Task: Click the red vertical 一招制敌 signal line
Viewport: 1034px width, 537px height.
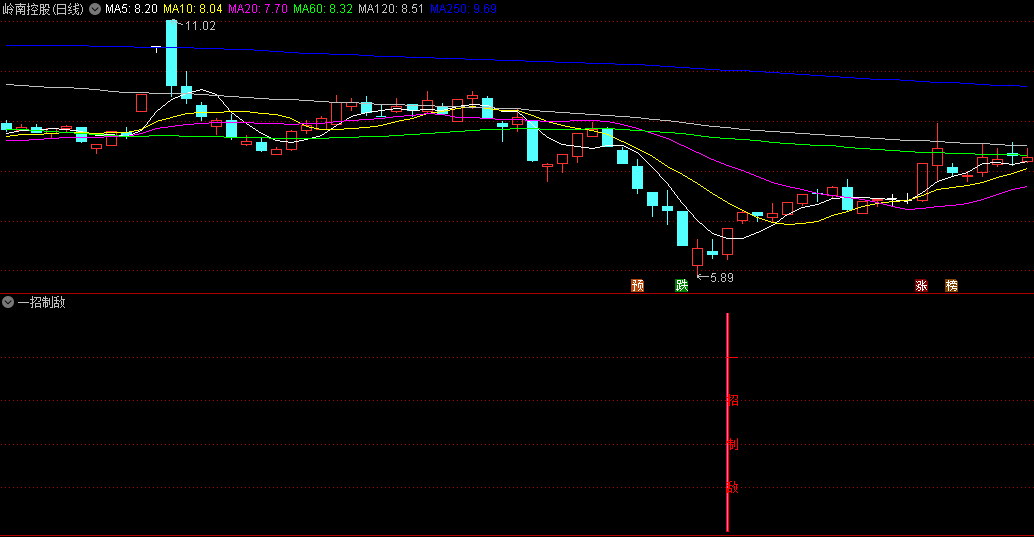Action: click(x=727, y=422)
